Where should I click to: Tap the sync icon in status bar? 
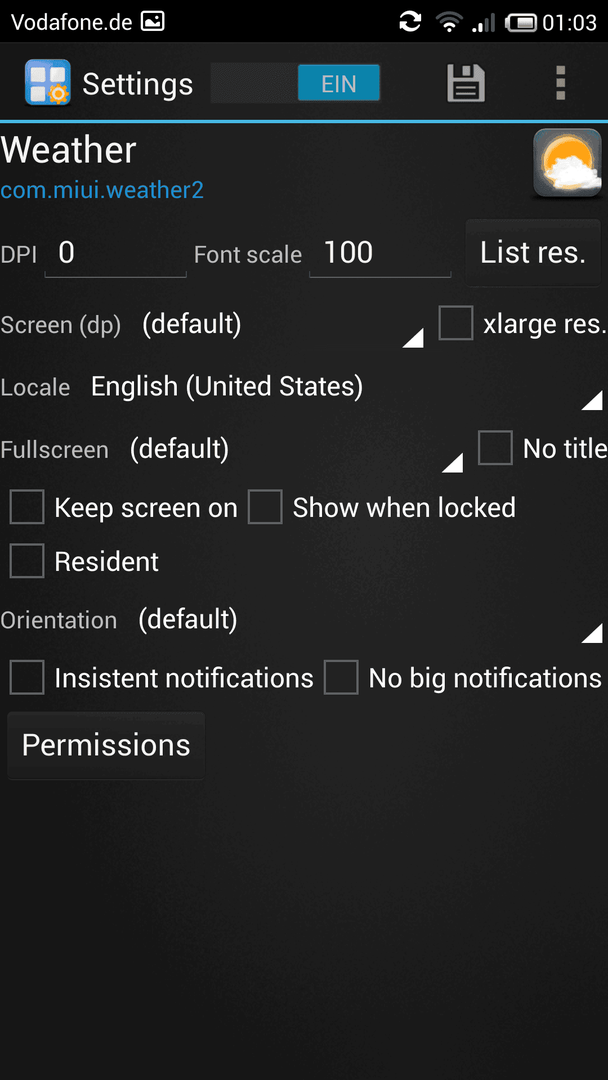point(410,22)
